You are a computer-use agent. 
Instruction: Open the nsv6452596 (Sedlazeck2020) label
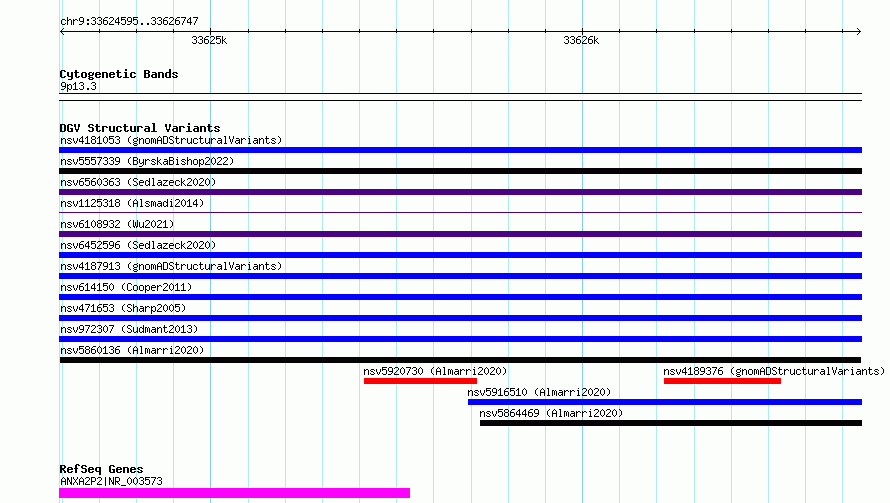point(138,245)
